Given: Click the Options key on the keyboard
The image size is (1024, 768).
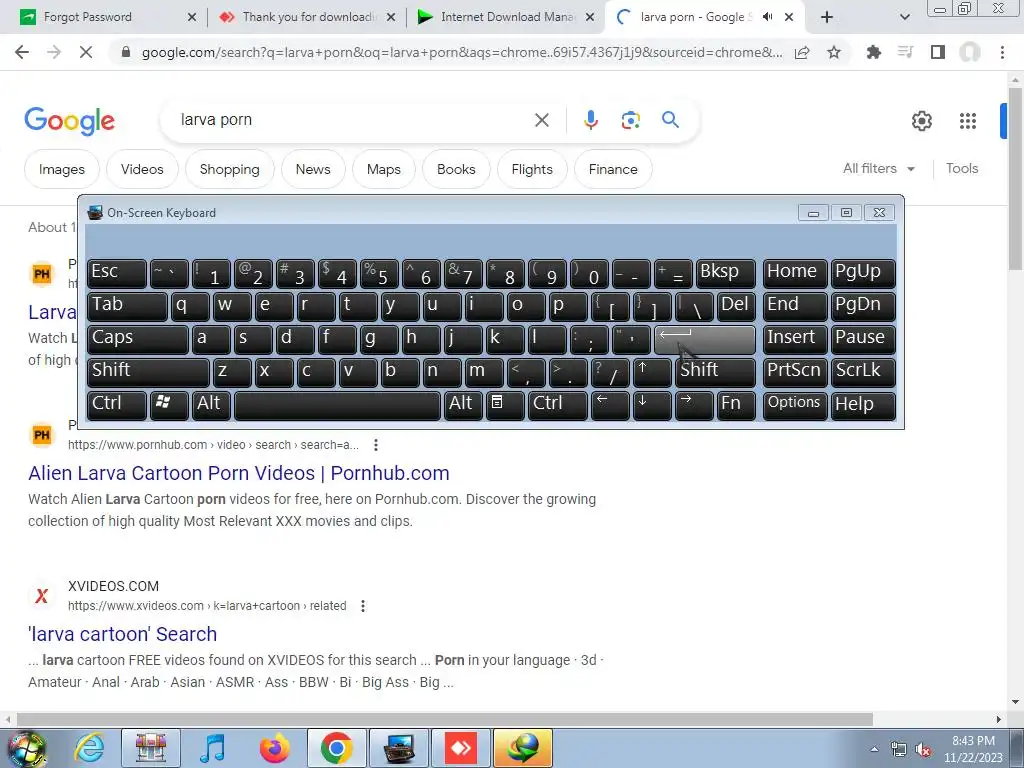Looking at the screenshot, I should (795, 404).
